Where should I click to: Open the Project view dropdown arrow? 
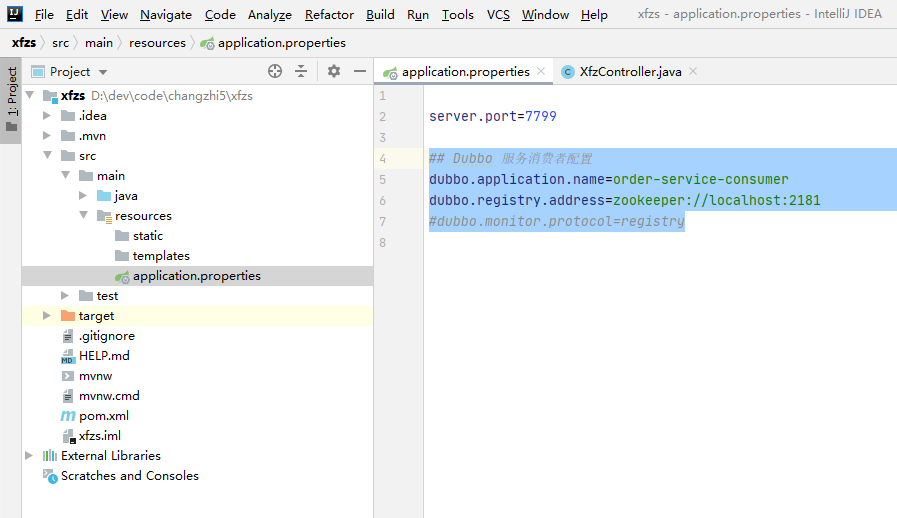(x=103, y=72)
